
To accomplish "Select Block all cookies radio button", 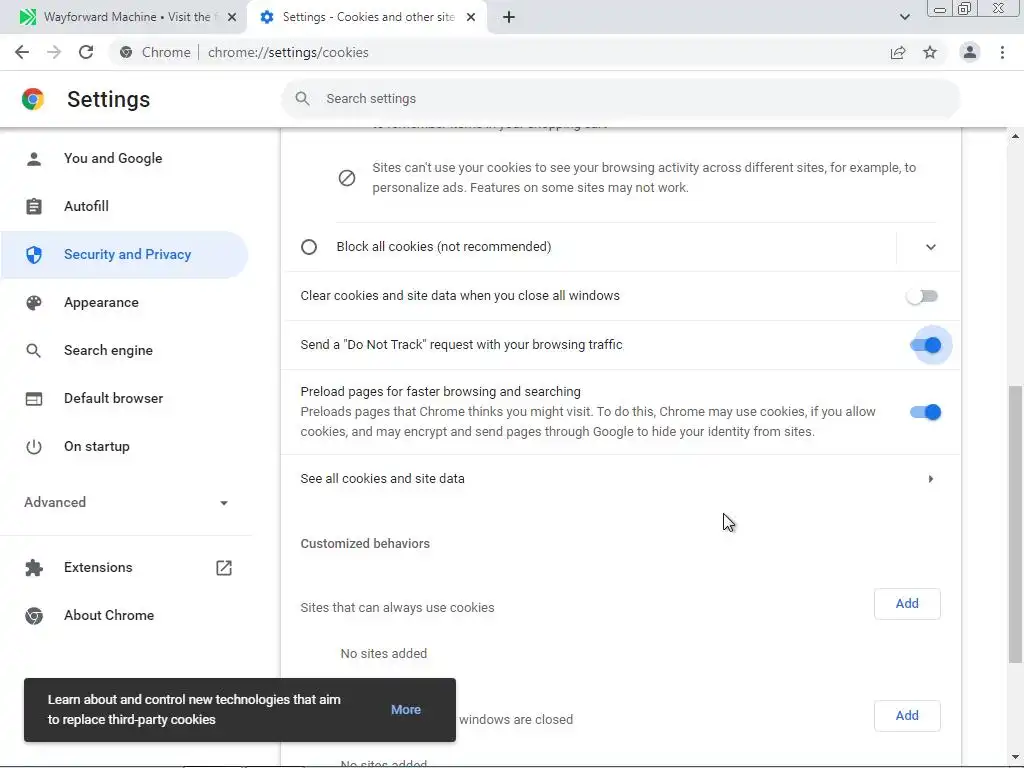I will 309,247.
